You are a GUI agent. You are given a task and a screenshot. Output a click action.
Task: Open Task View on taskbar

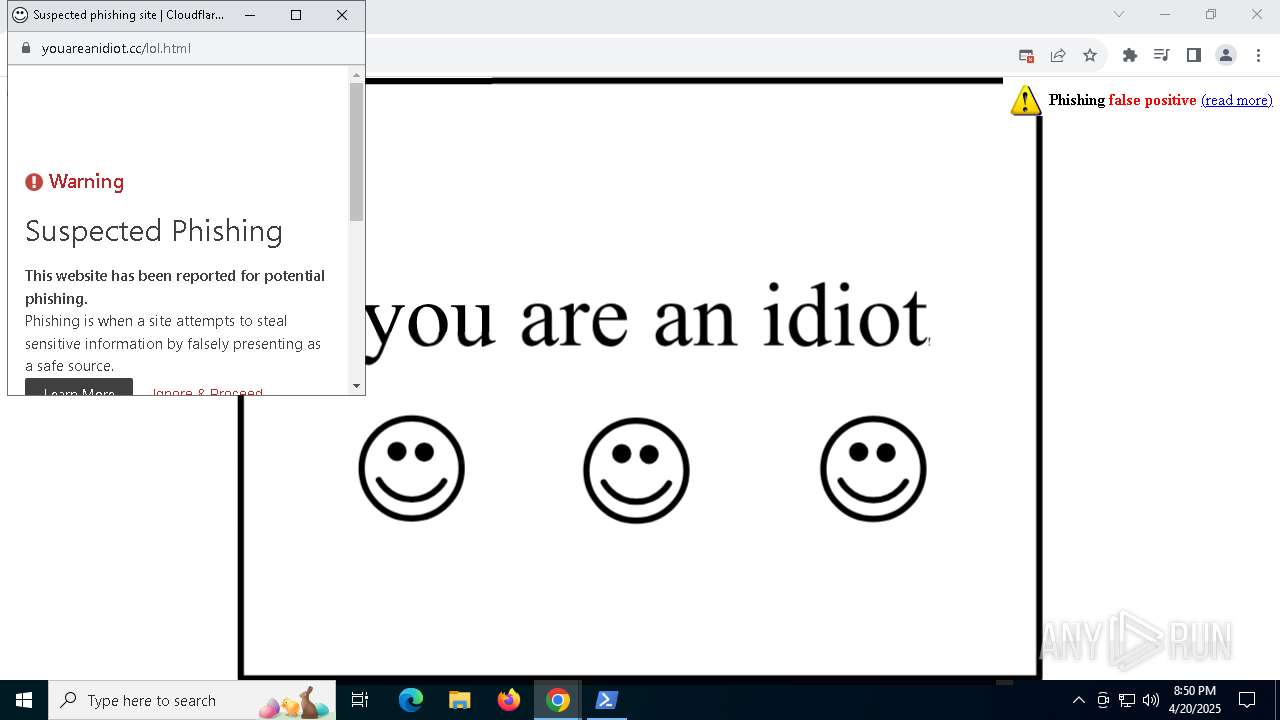point(360,700)
